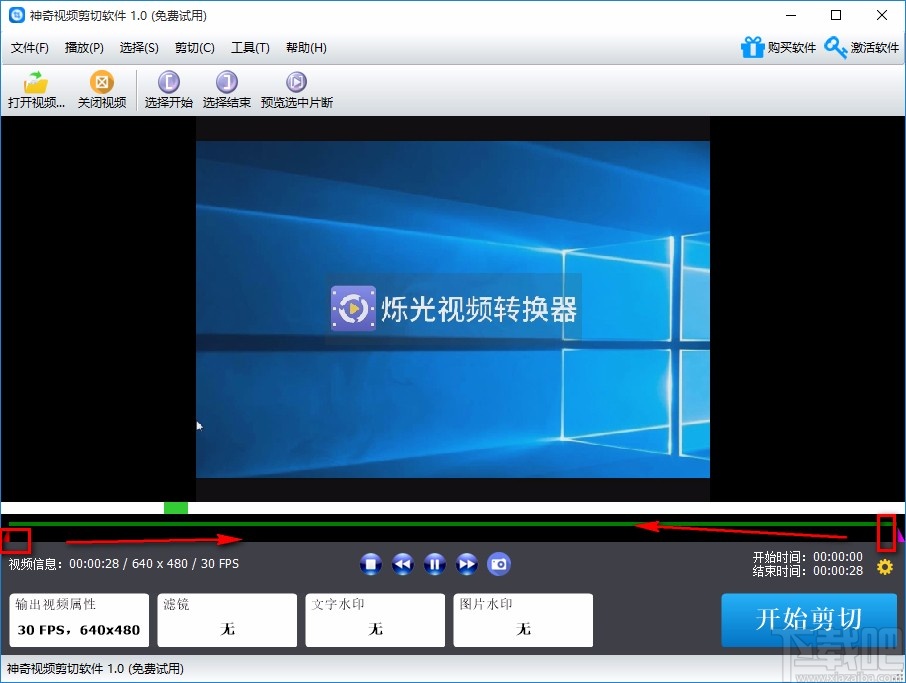Image resolution: width=906 pixels, height=683 pixels.
Task: Maximize the application window
Action: (x=836, y=15)
